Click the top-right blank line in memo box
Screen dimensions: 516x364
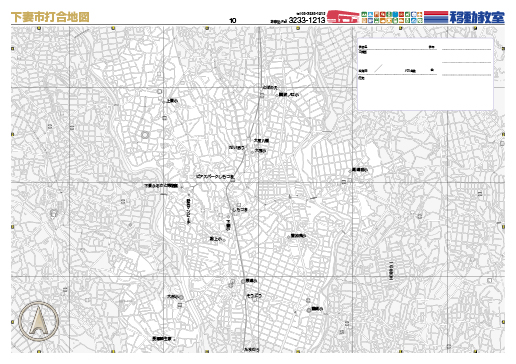pos(467,49)
